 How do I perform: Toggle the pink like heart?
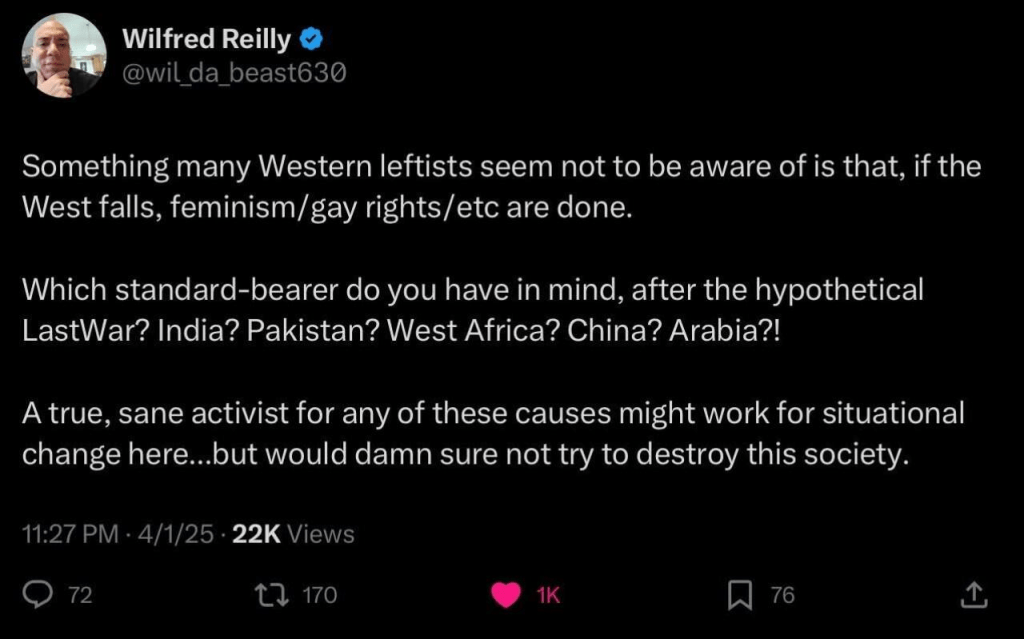pyautogui.click(x=508, y=596)
